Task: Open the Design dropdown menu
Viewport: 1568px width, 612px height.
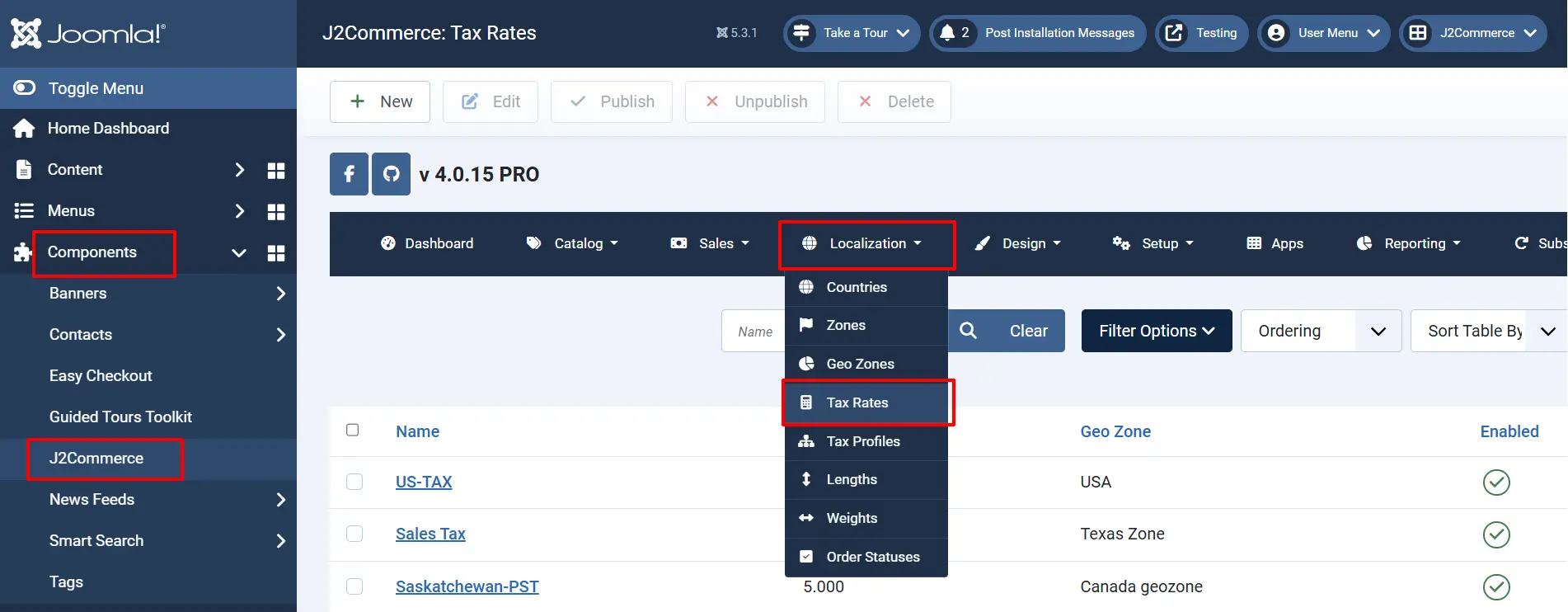Action: click(1017, 243)
